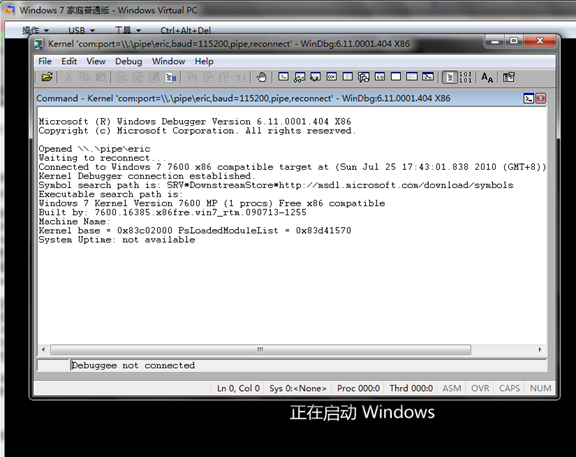Toggle Source Mode Off '101' button
Viewport: 576px width, 457px height.
coord(465,77)
